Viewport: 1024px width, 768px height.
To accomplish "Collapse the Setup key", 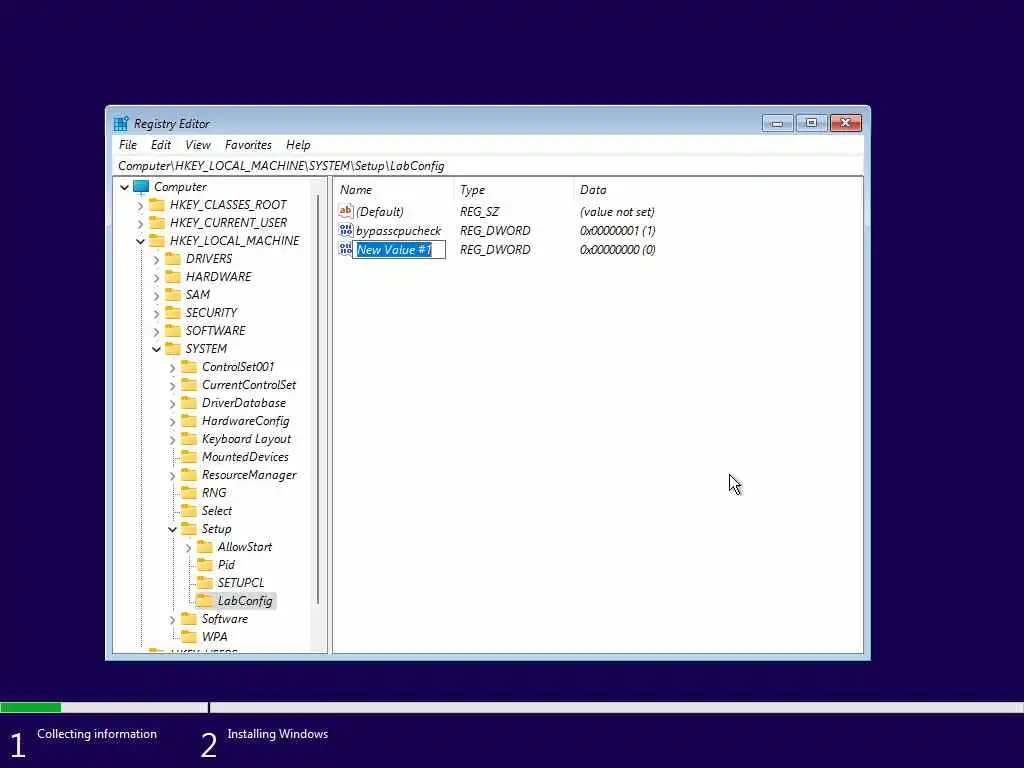I will pos(172,530).
